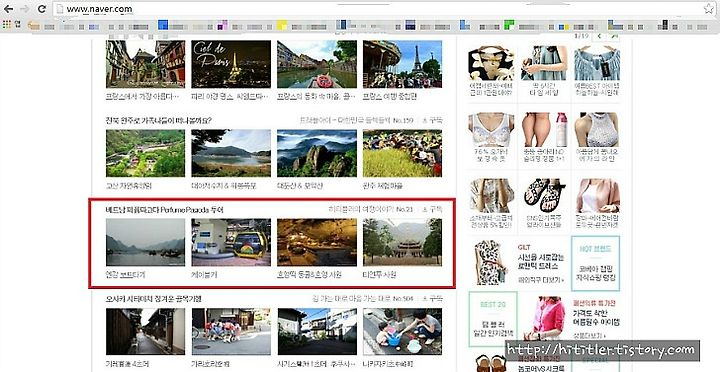The image size is (720, 372).
Task: Open the '길 가는 대로' No.504 source link
Action: 362,299
